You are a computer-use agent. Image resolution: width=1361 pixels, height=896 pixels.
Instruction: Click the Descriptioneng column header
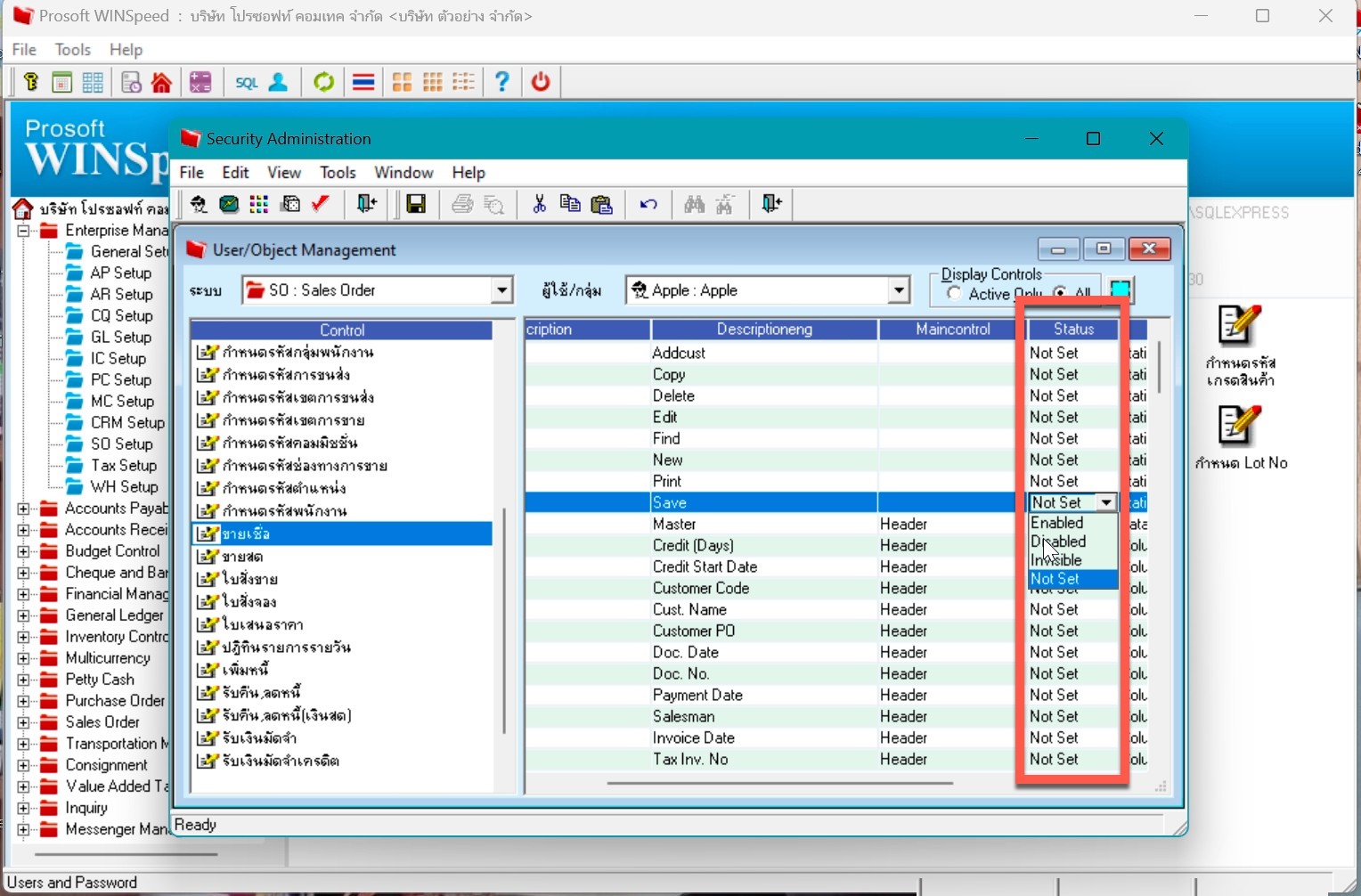point(764,330)
